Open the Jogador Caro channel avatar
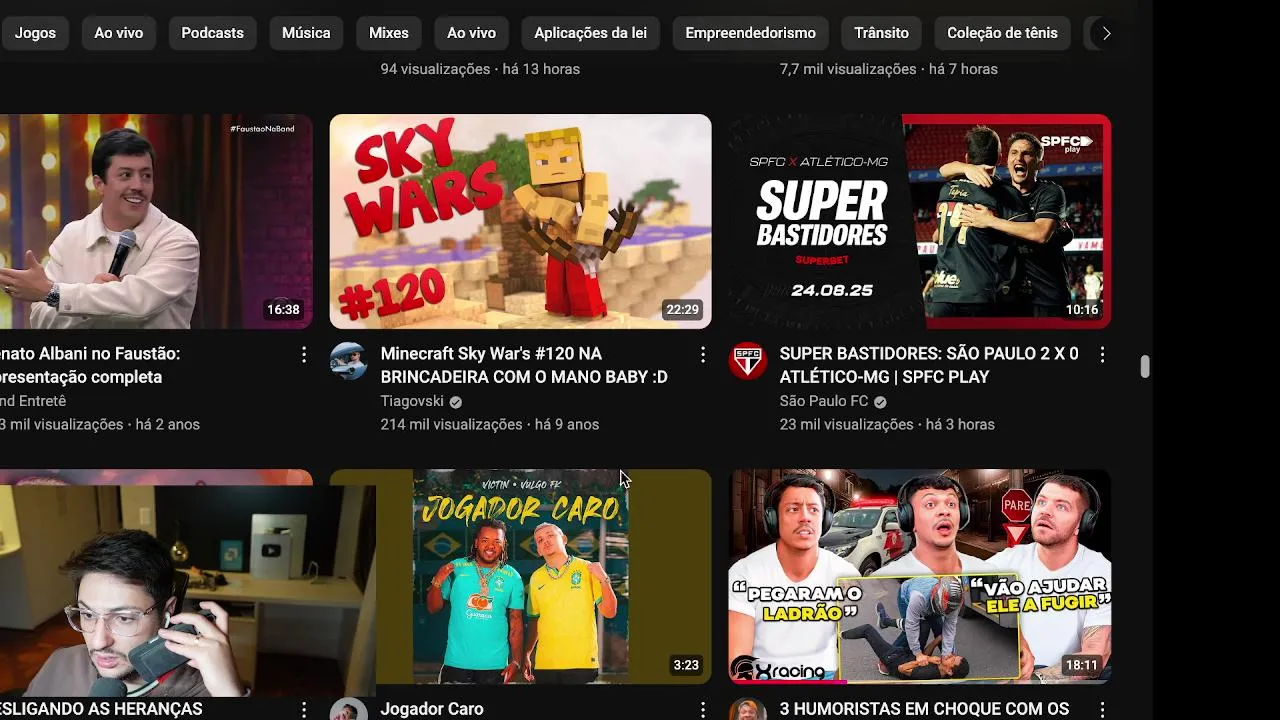This screenshot has height=720, width=1280. (x=348, y=709)
